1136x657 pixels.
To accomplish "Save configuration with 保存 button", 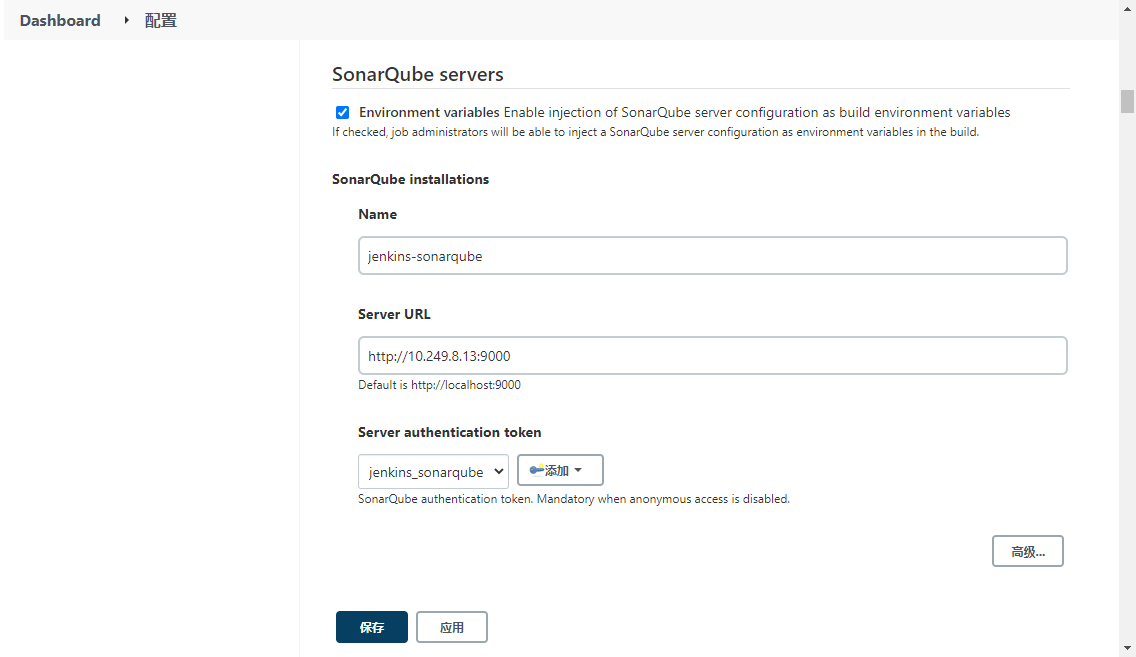I will click(372, 627).
